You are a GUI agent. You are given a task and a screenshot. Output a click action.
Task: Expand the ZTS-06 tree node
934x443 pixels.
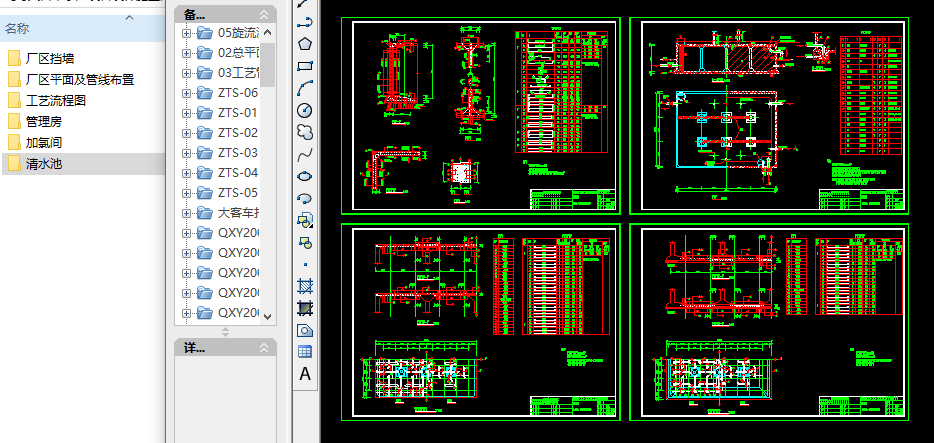tap(186, 93)
